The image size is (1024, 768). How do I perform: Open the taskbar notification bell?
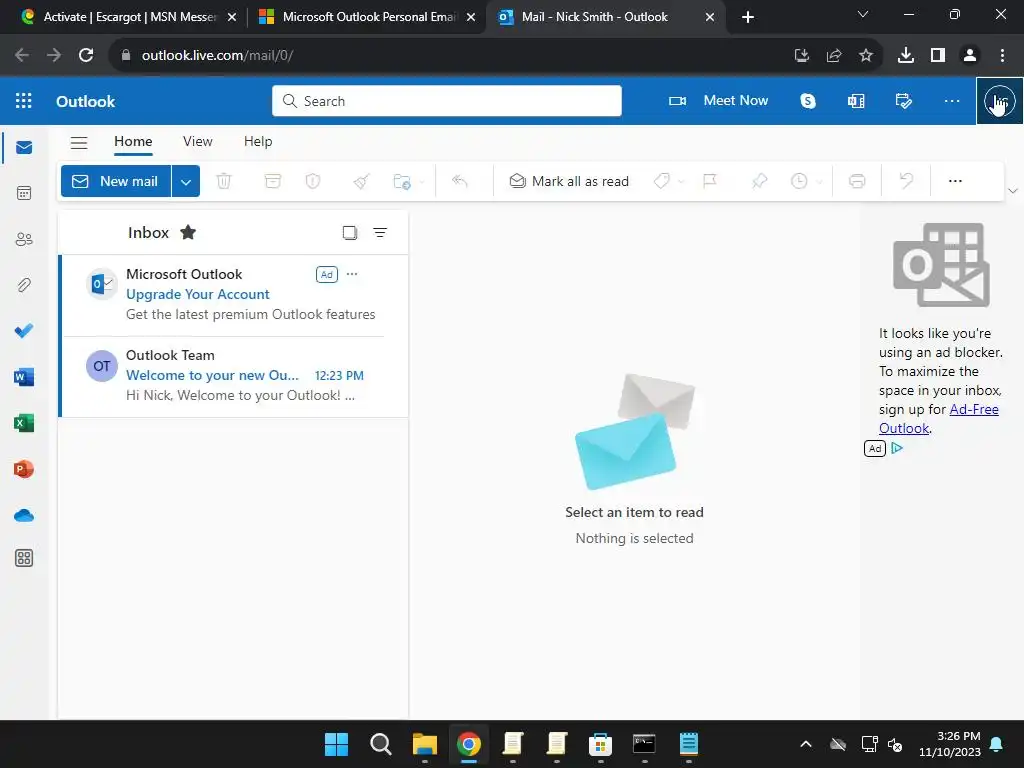coord(997,744)
